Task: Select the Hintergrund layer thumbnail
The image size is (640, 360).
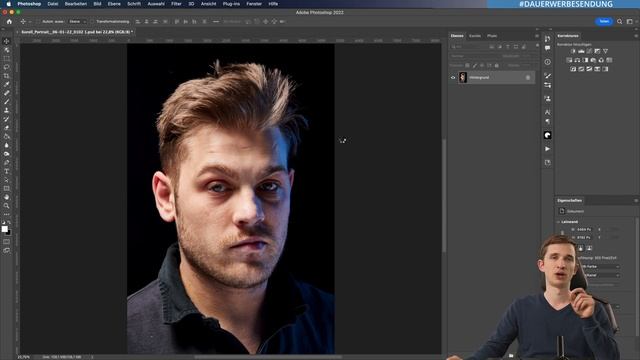Action: pos(463,78)
